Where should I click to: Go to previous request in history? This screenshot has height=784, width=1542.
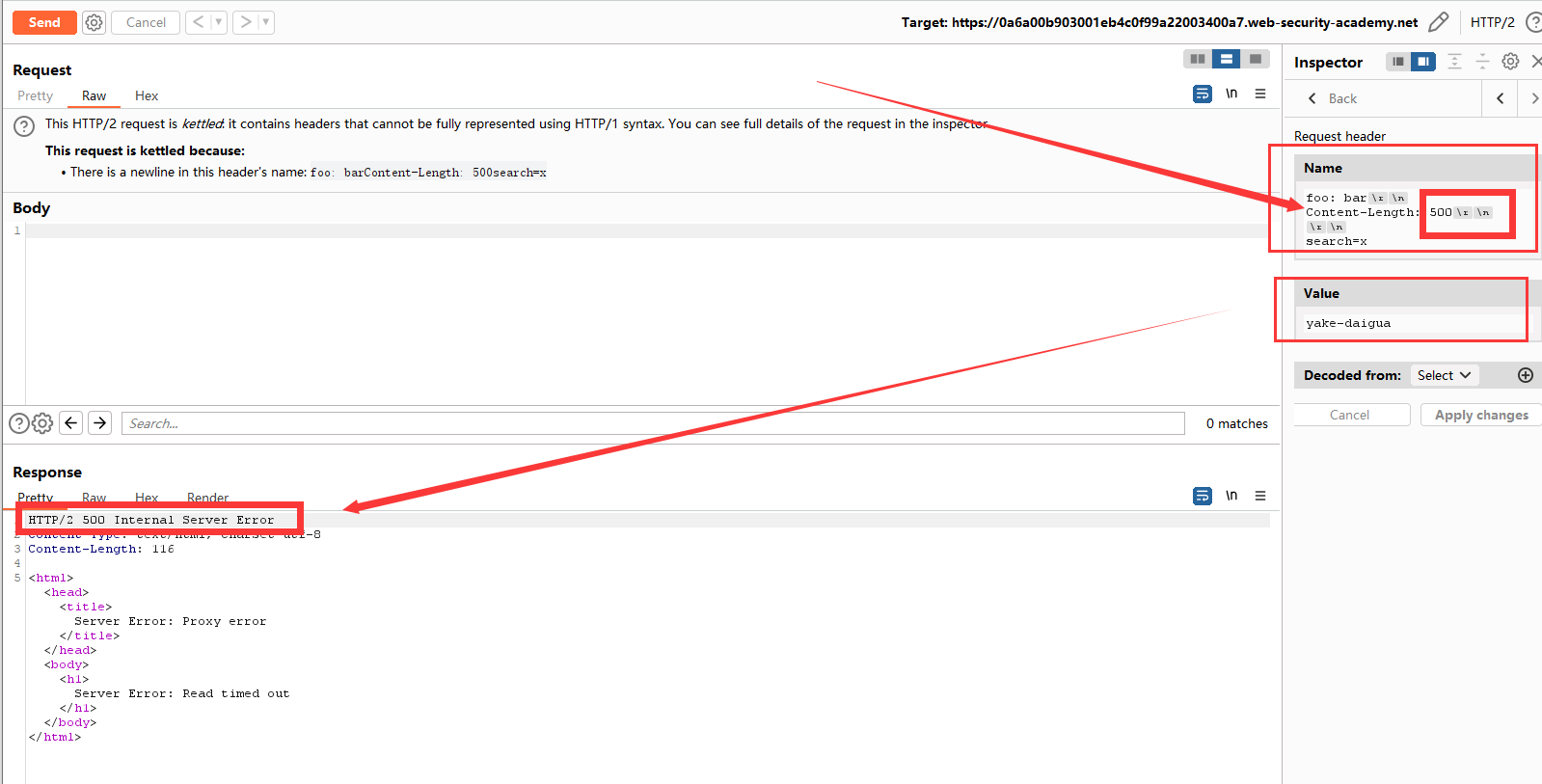click(199, 22)
